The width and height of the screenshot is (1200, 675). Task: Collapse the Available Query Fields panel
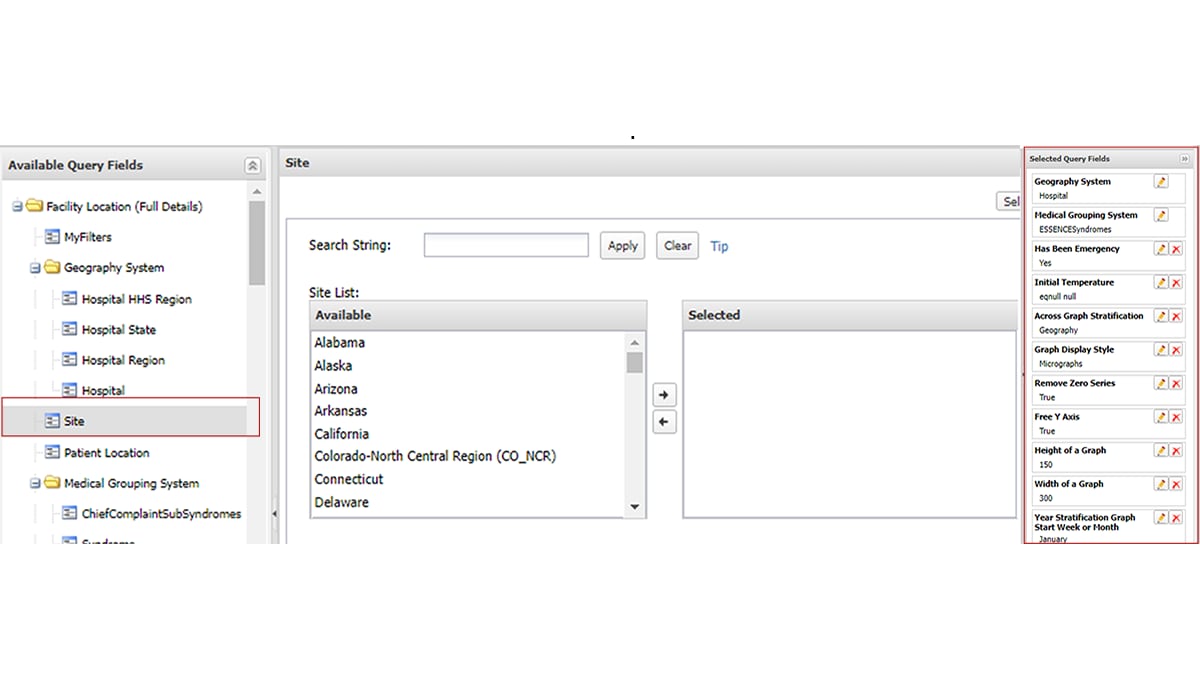click(252, 166)
